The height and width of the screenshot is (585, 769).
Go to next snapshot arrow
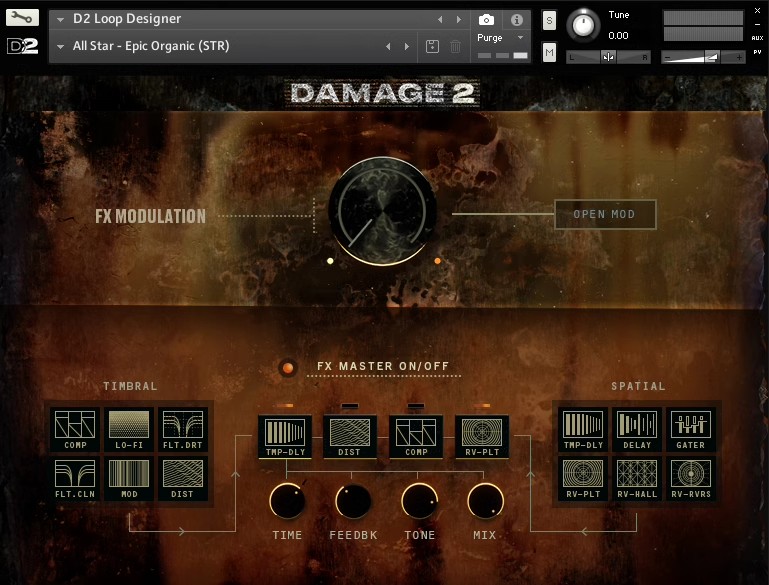[x=407, y=47]
